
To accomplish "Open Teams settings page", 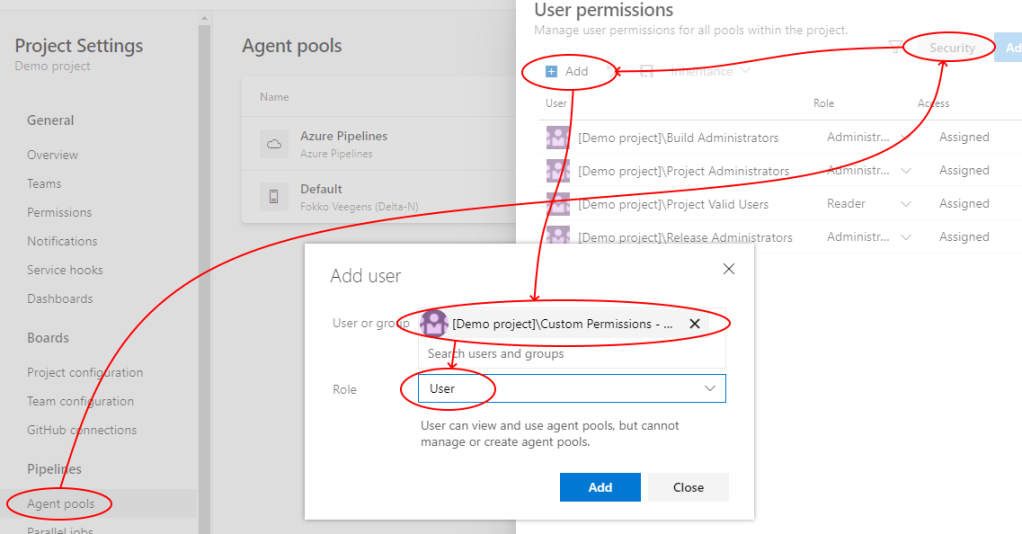I will 44,183.
